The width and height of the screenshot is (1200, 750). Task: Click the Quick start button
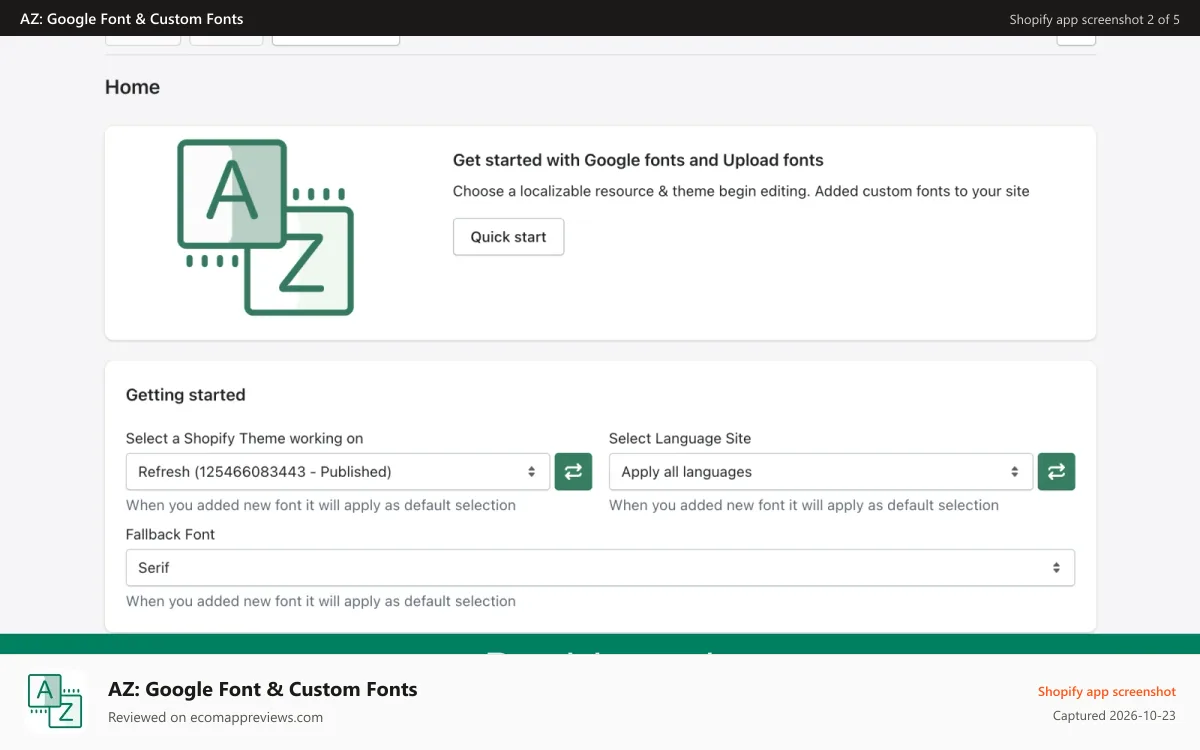point(508,237)
